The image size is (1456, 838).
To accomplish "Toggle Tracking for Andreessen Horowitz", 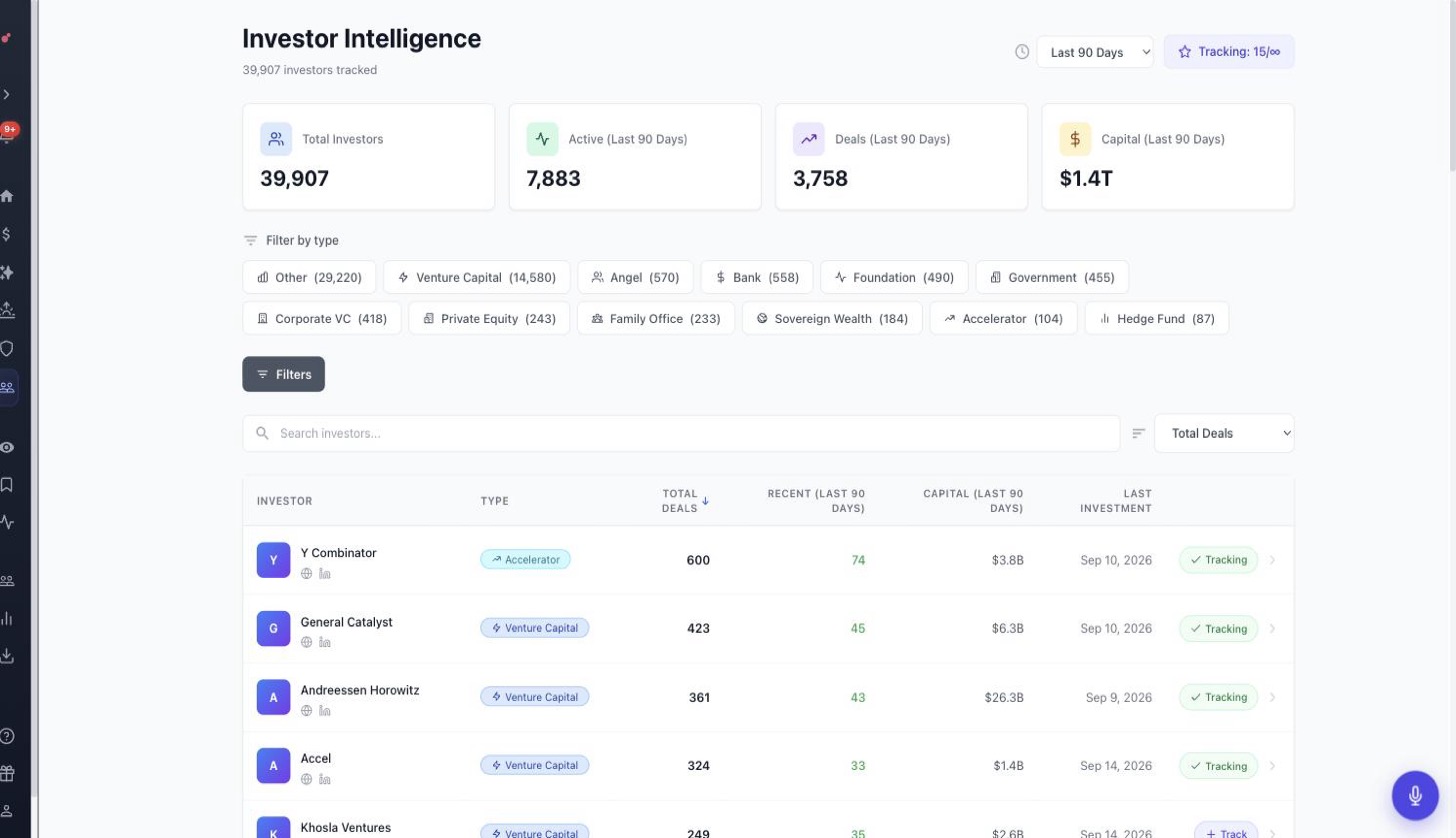I will pyautogui.click(x=1218, y=697).
